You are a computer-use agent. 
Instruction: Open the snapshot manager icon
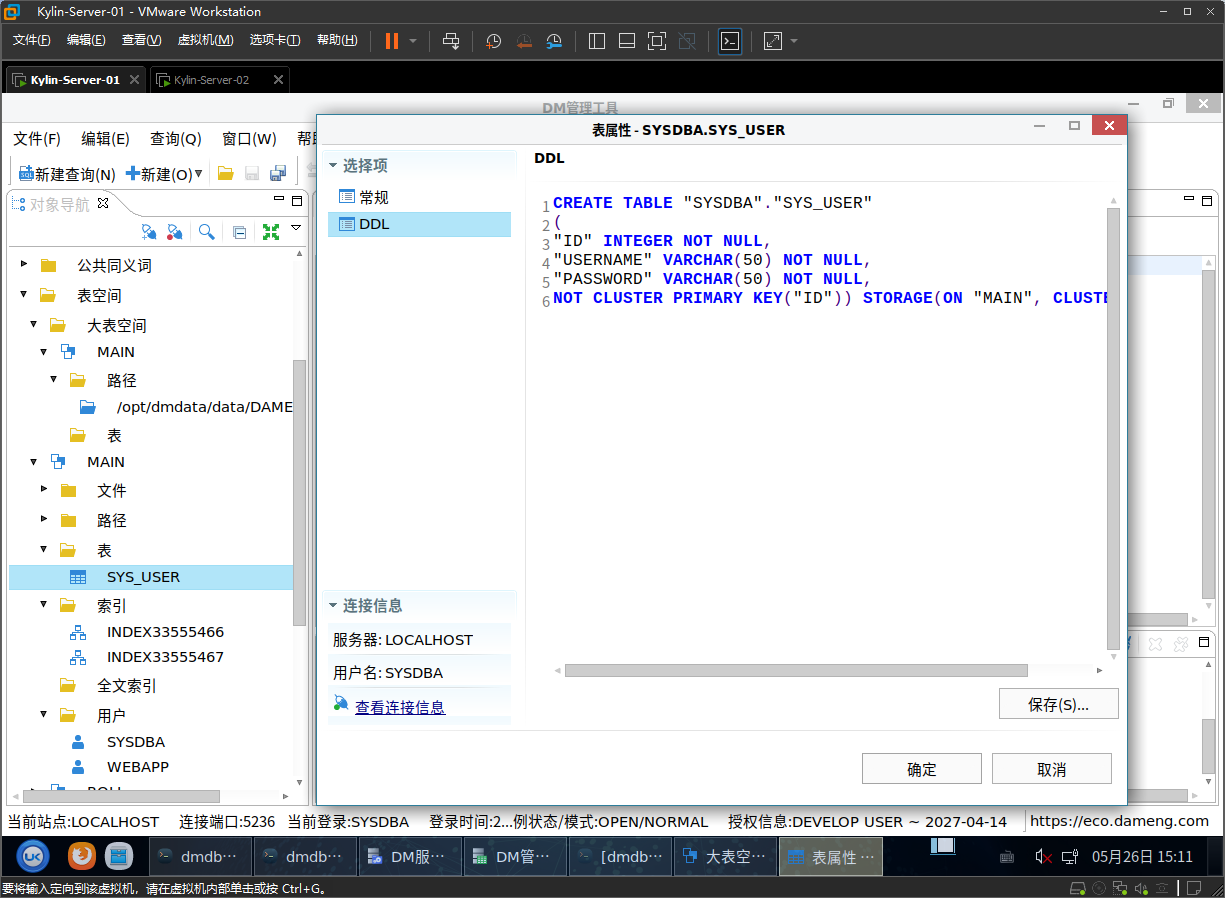(554, 41)
